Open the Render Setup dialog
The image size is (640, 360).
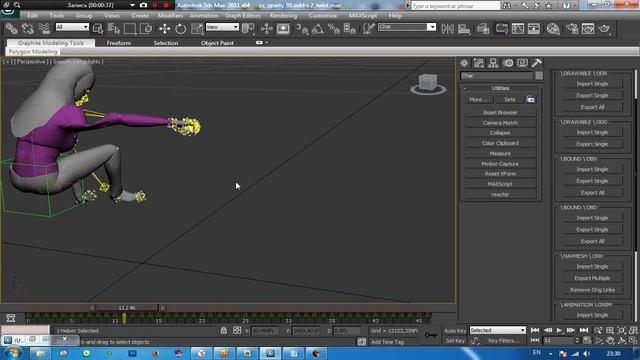(x=572, y=29)
